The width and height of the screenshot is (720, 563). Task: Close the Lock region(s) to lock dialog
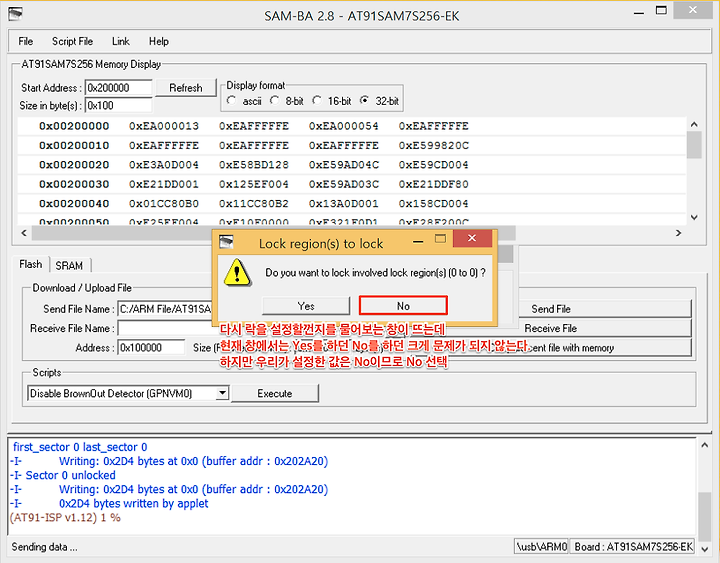[472, 238]
